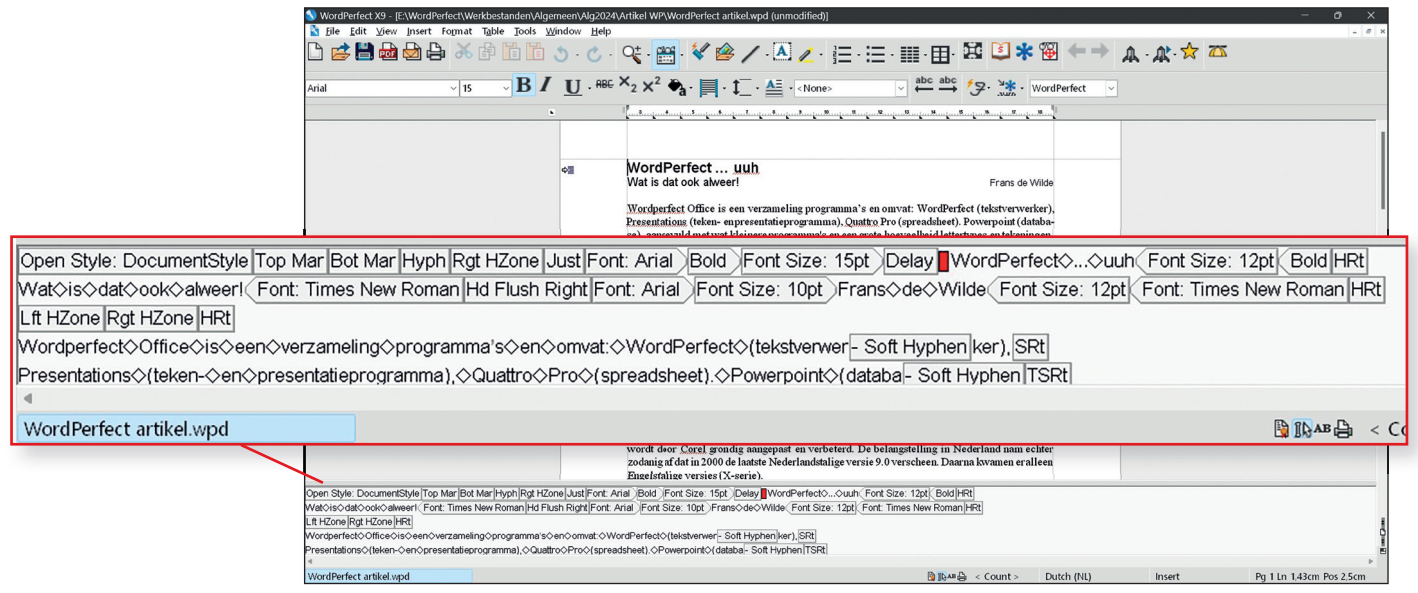Click the Print icon in toolbar
This screenshot has height=593, width=1418.
point(436,53)
